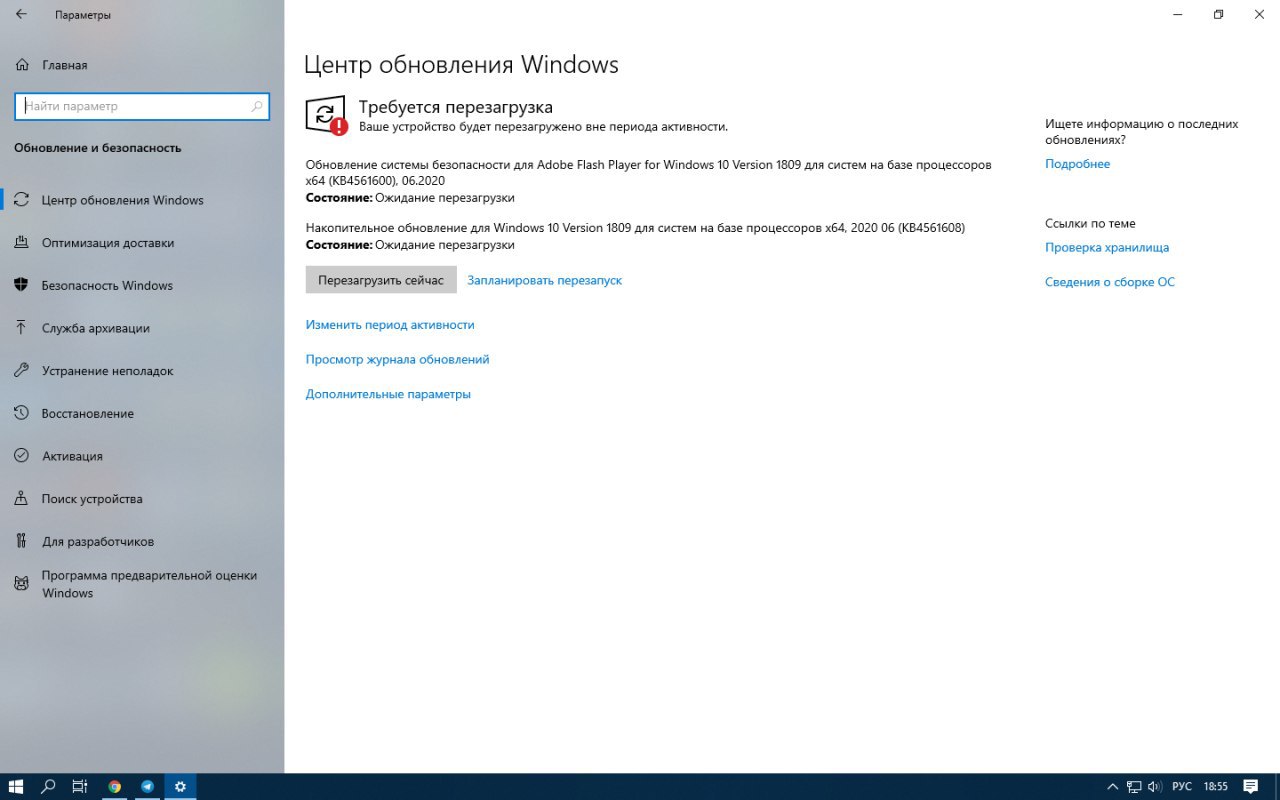This screenshot has width=1280, height=800.
Task: Go back with the arrow icon
Action: tap(21, 15)
